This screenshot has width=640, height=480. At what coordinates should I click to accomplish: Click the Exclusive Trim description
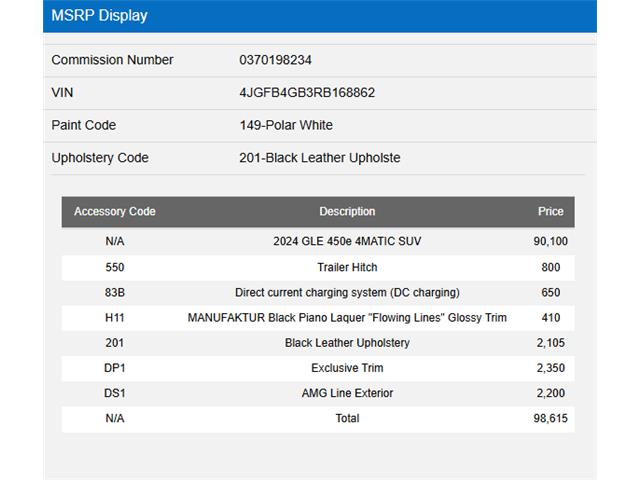[347, 368]
